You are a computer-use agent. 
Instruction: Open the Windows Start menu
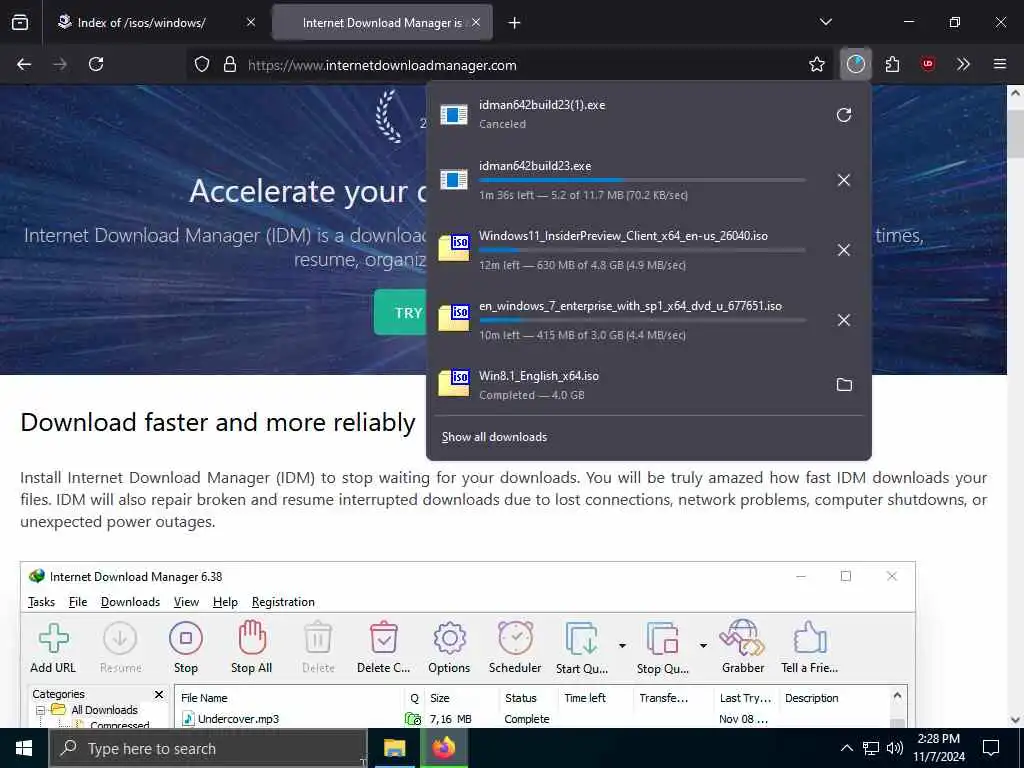tap(24, 748)
